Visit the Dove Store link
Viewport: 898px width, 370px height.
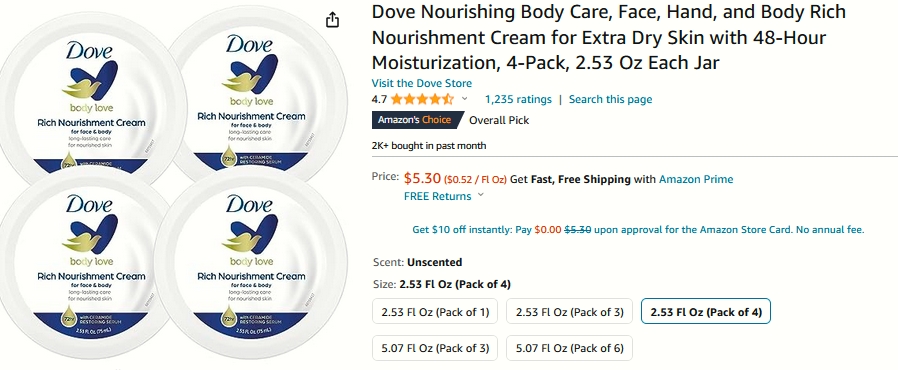click(x=422, y=83)
